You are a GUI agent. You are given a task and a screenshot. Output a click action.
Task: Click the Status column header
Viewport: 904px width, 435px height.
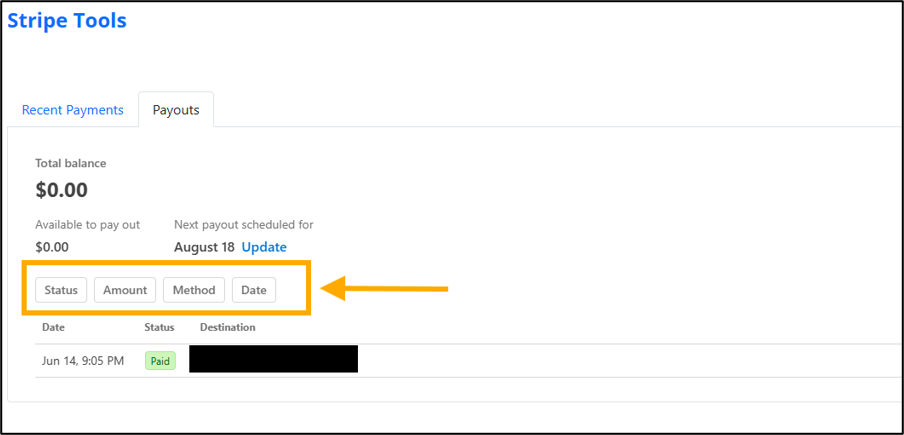[x=159, y=327]
